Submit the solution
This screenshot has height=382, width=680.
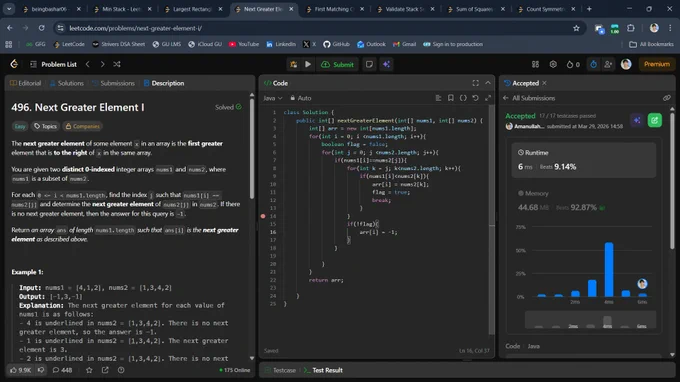(337, 64)
